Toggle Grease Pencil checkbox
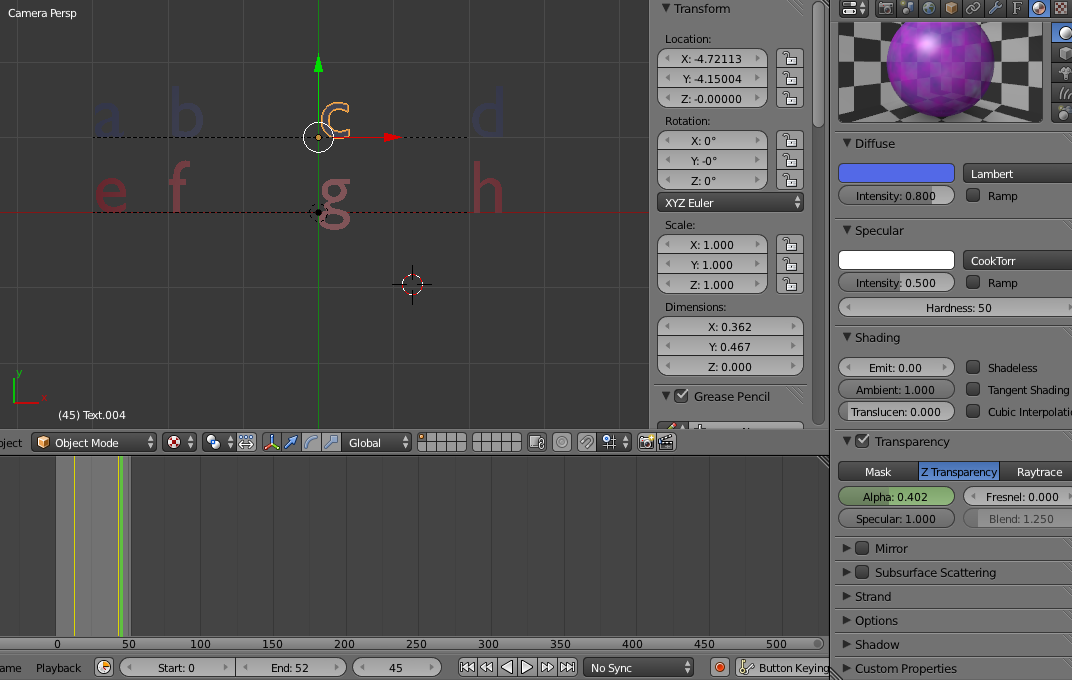The height and width of the screenshot is (680, 1072). pyautogui.click(x=682, y=396)
